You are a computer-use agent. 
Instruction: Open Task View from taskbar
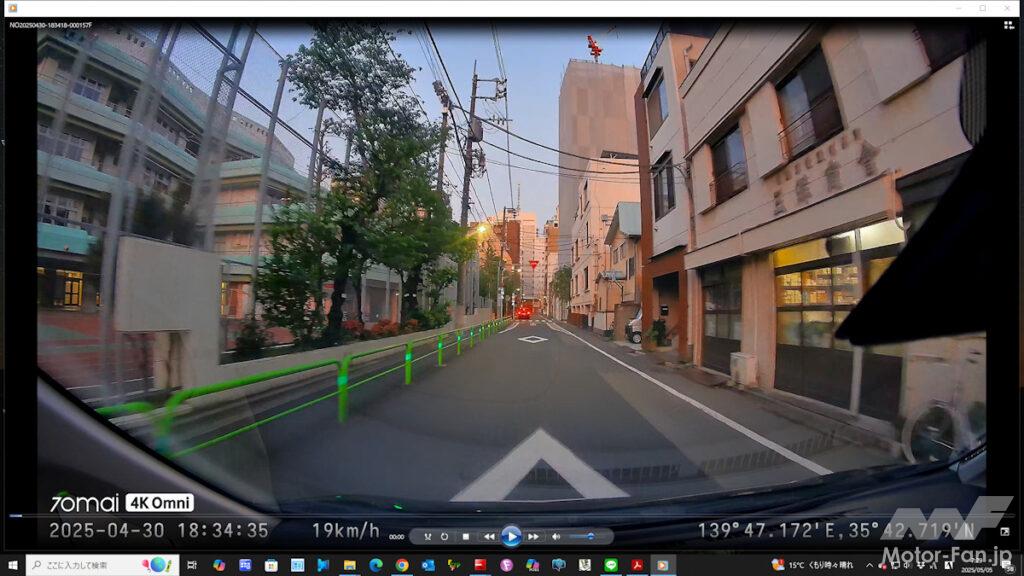coord(192,565)
